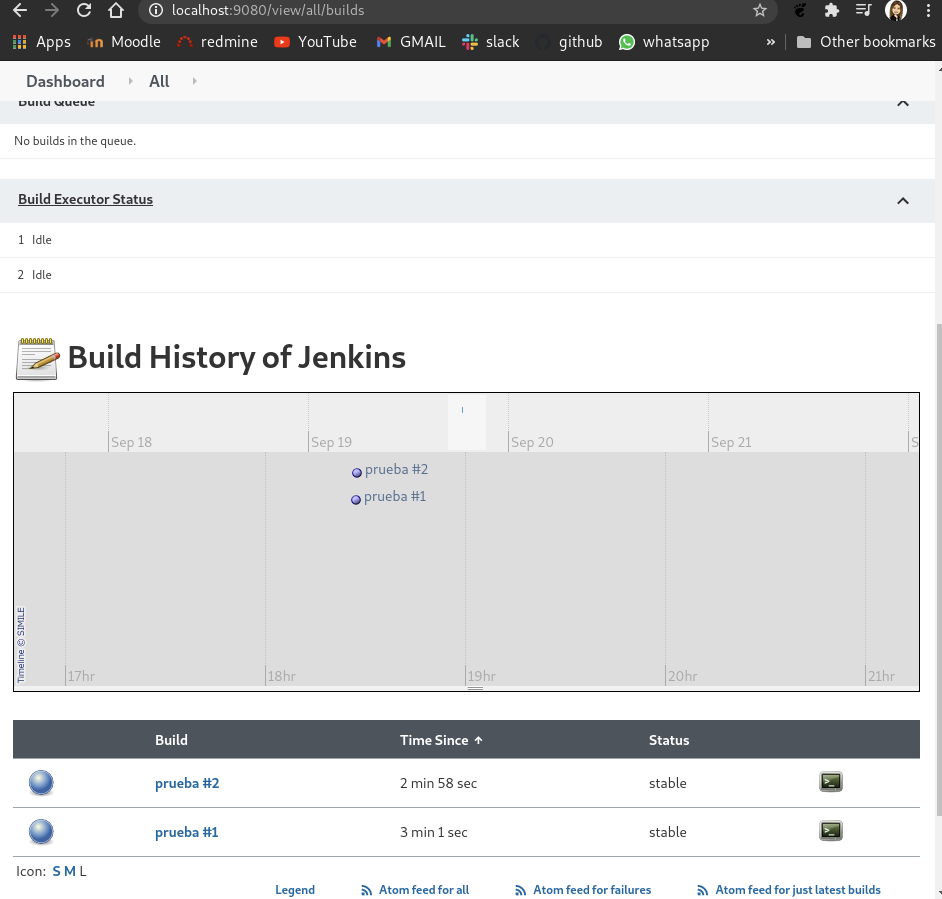Sort table by Status column
The width and height of the screenshot is (942, 899).
click(669, 740)
